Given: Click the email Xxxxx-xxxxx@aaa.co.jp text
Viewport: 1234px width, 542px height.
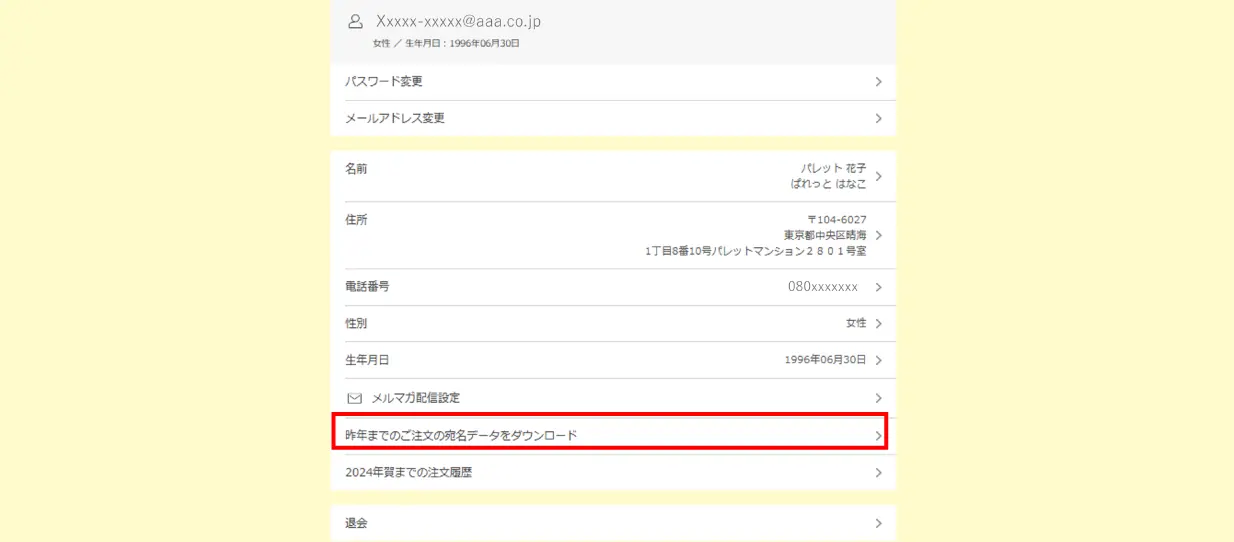Looking at the screenshot, I should (x=458, y=21).
